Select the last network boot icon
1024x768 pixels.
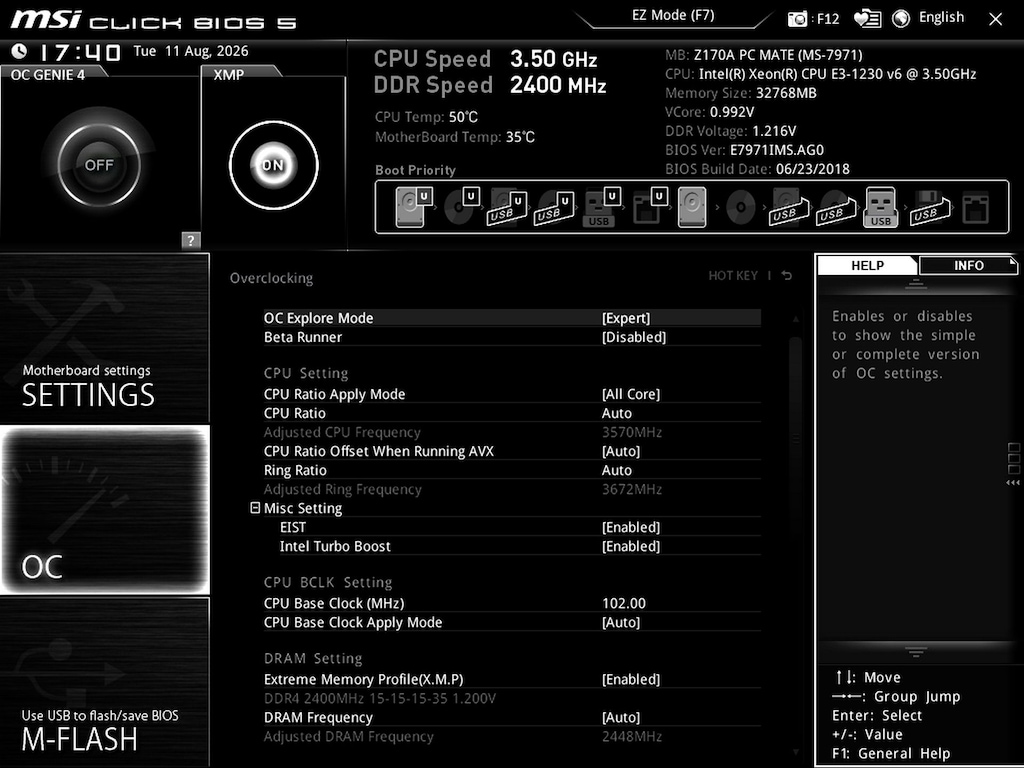pos(976,207)
